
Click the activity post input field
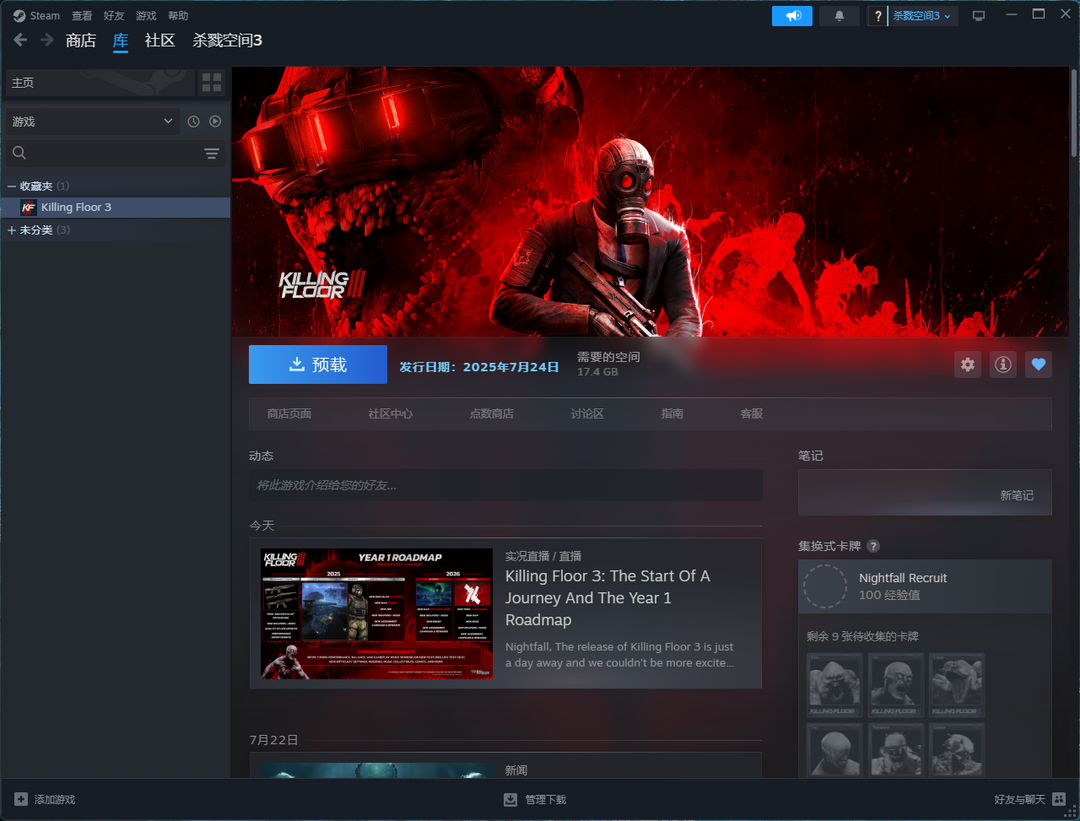click(x=506, y=485)
